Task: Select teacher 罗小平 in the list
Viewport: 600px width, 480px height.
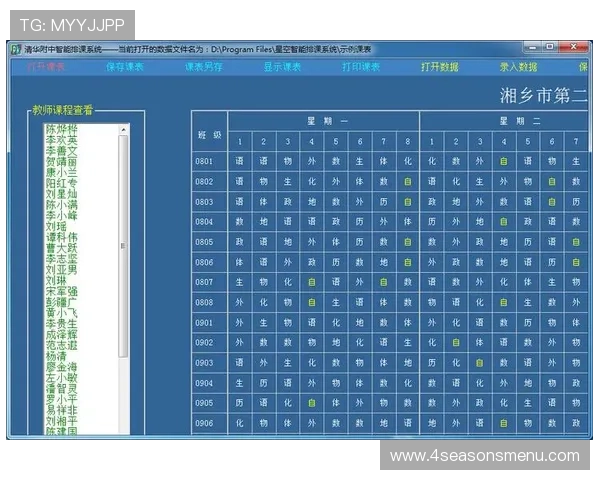Action: click(x=61, y=399)
